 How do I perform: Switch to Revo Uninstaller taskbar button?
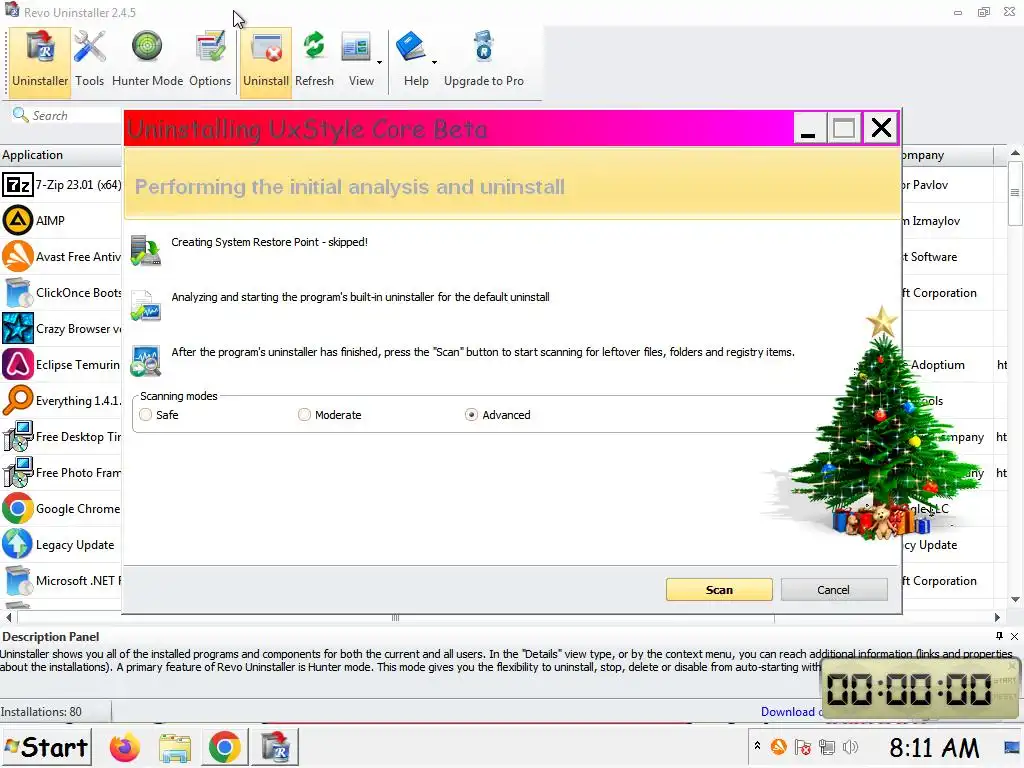click(x=275, y=748)
